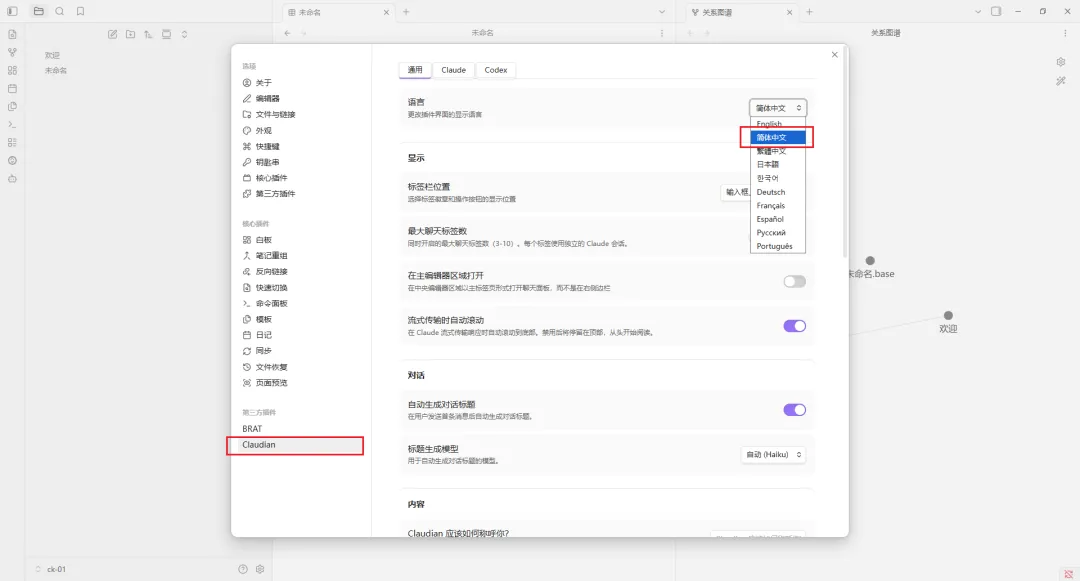1080x581 pixels.
Task: Click the collapse-all arrows in file explorer
Action: click(184, 34)
